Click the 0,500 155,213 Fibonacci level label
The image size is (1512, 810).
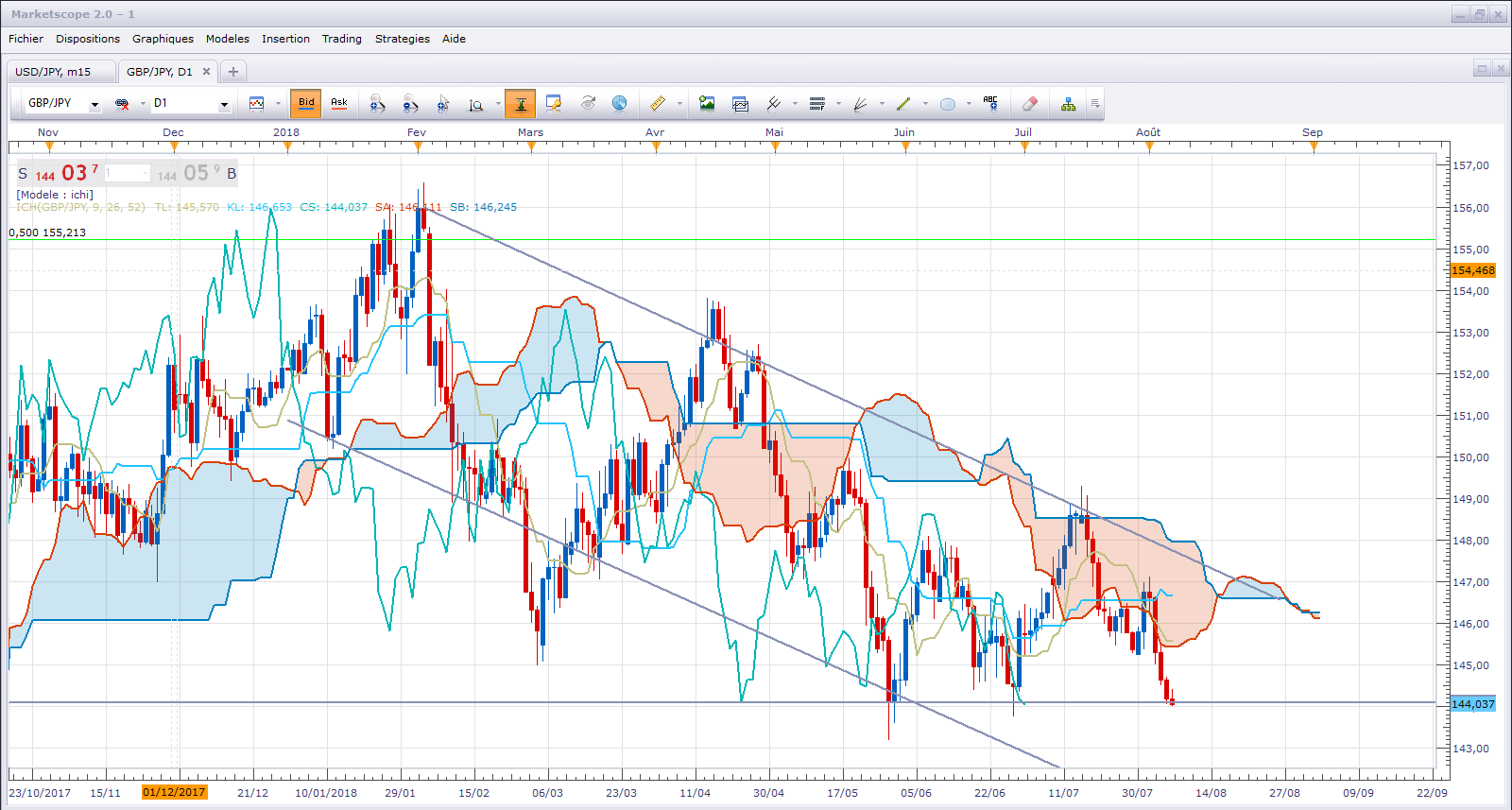coord(47,233)
